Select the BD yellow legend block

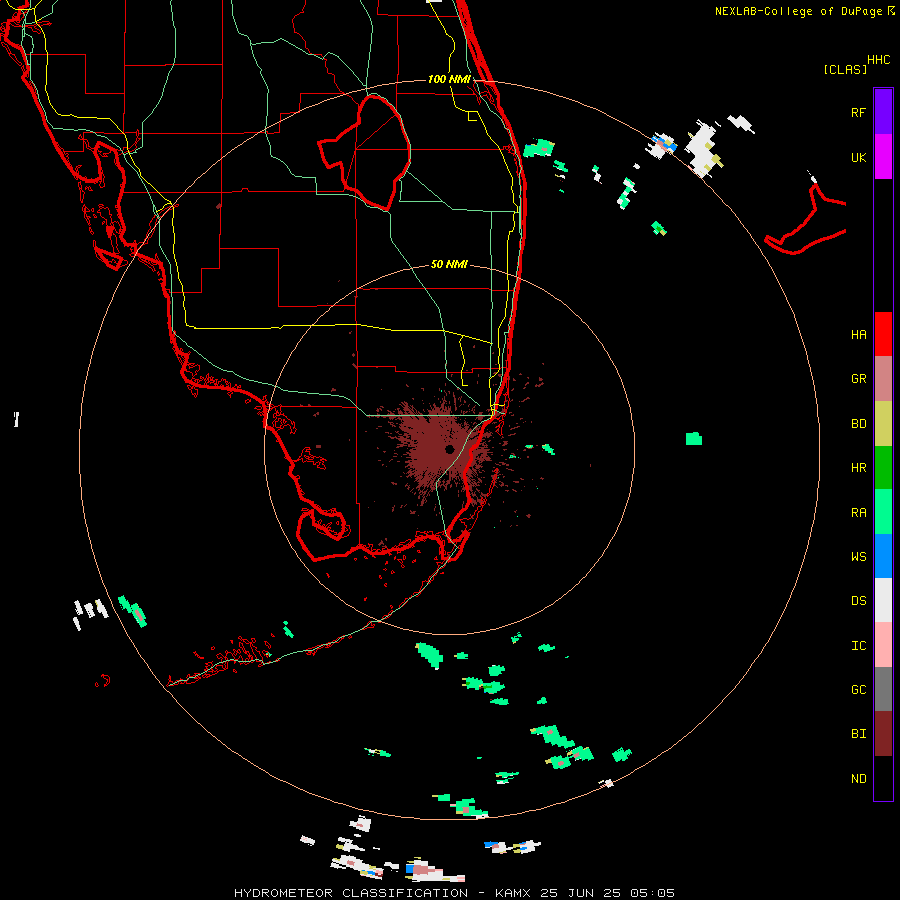[x=883, y=424]
